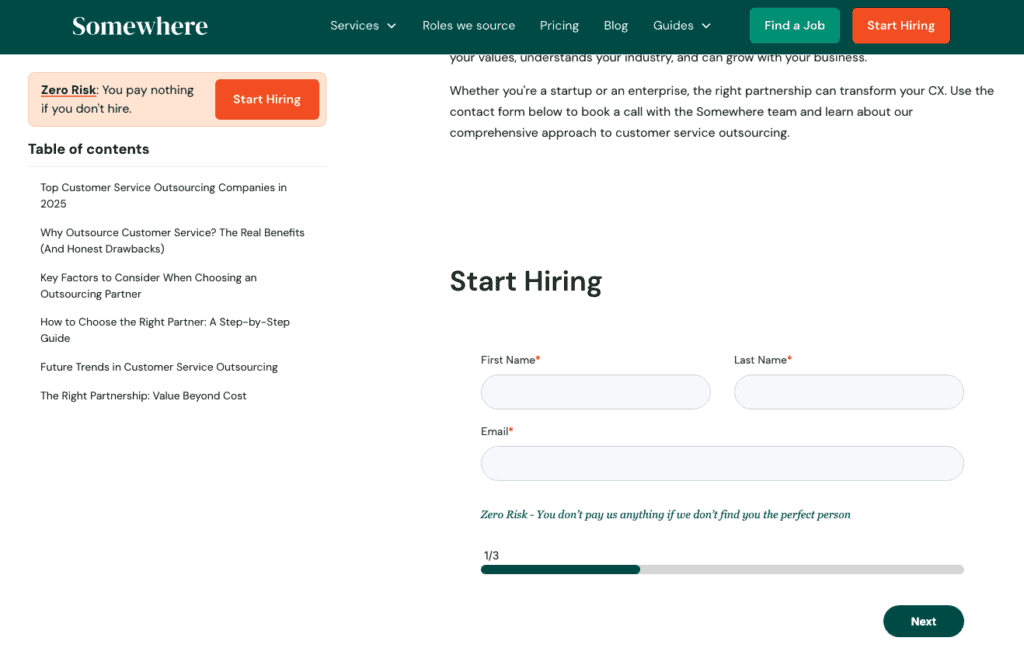
Task: Click into the Email input field
Action: click(722, 464)
